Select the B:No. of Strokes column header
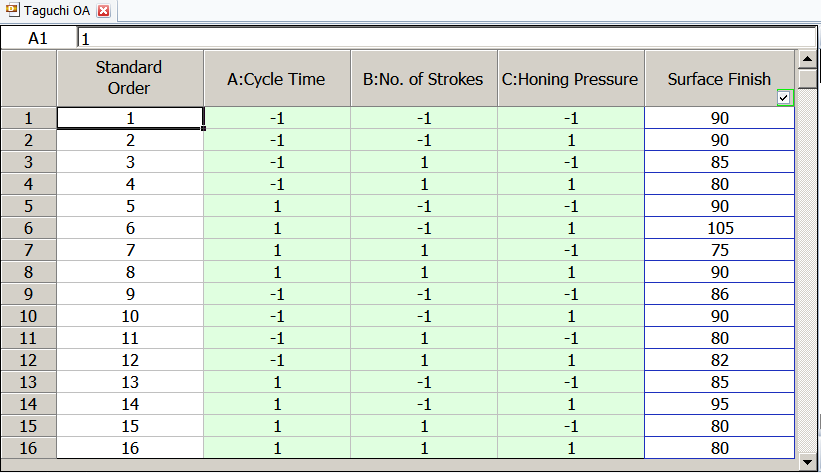The width and height of the screenshot is (821, 473). [424, 78]
